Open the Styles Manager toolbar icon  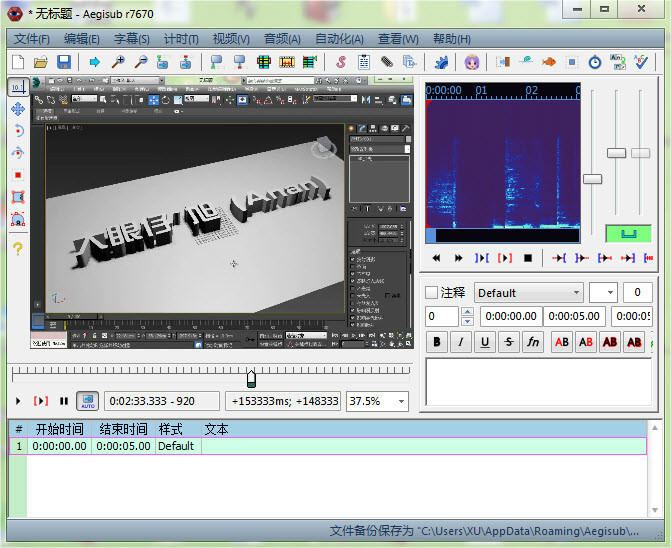coord(340,62)
